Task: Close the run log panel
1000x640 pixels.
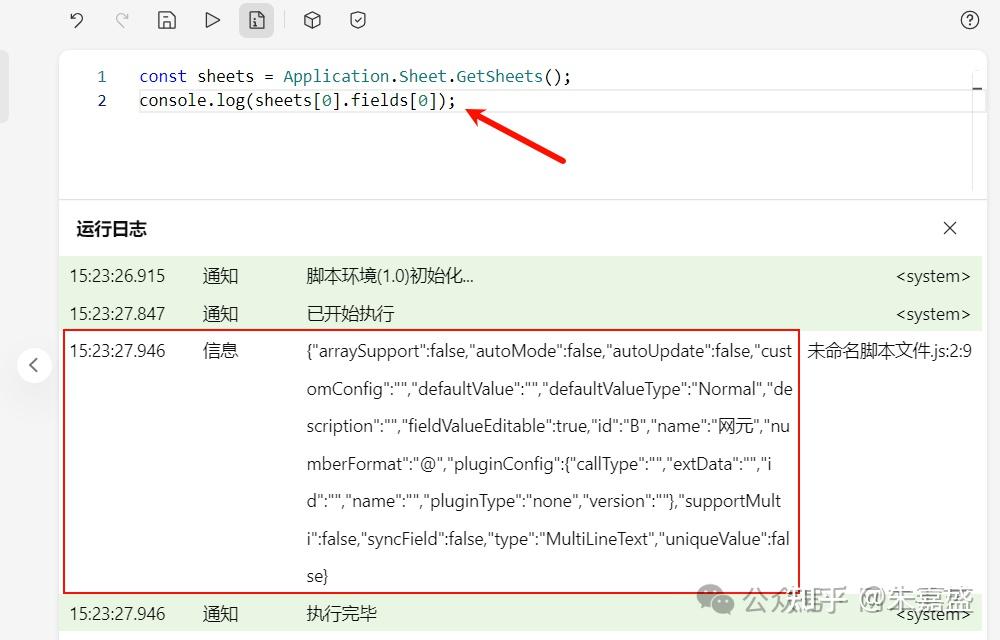Action: pos(950,228)
